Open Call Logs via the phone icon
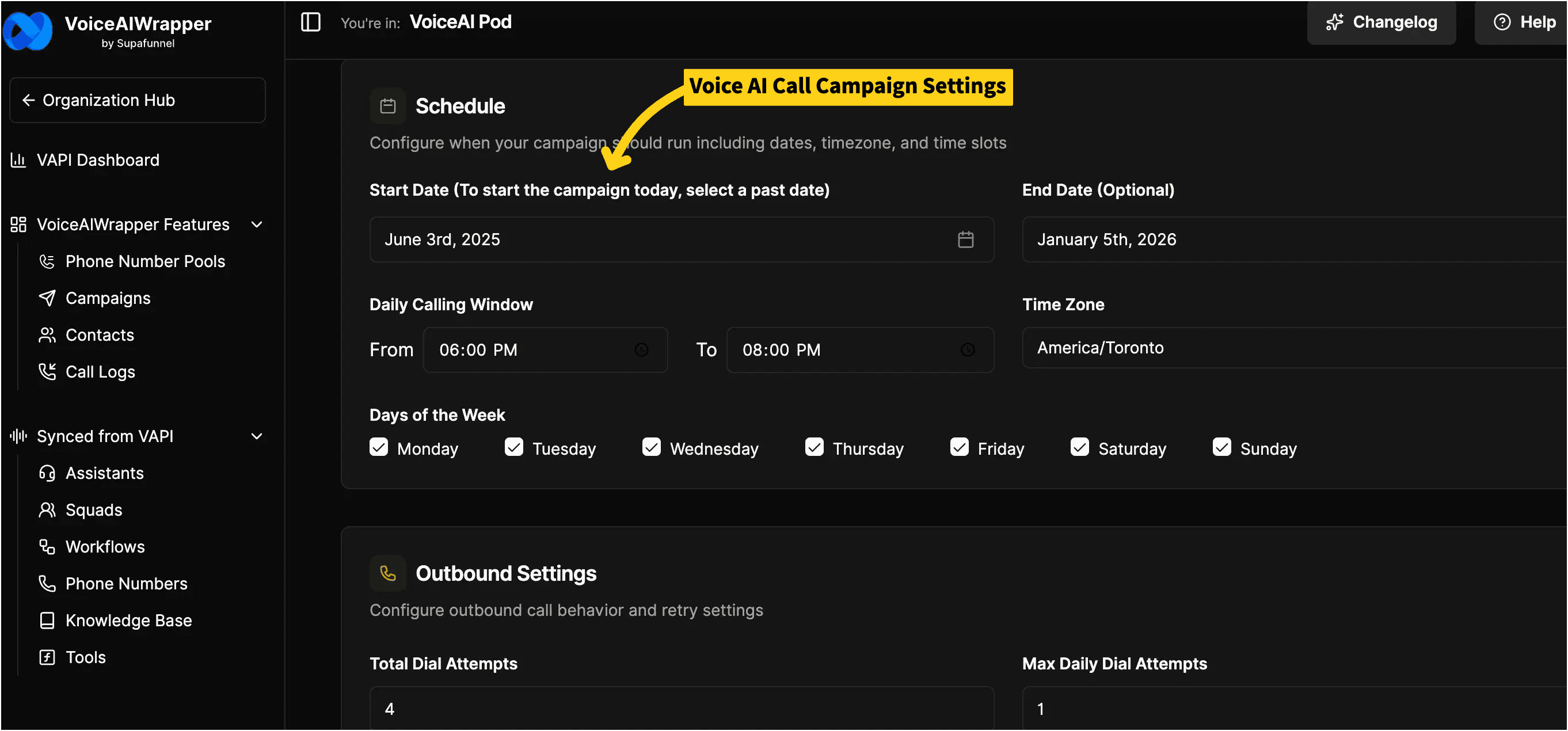 click(47, 371)
